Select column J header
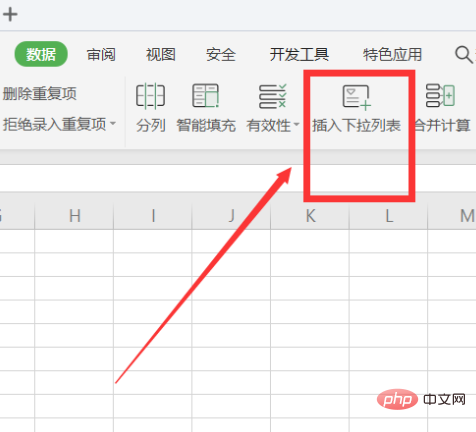The height and width of the screenshot is (432, 476). click(x=232, y=215)
